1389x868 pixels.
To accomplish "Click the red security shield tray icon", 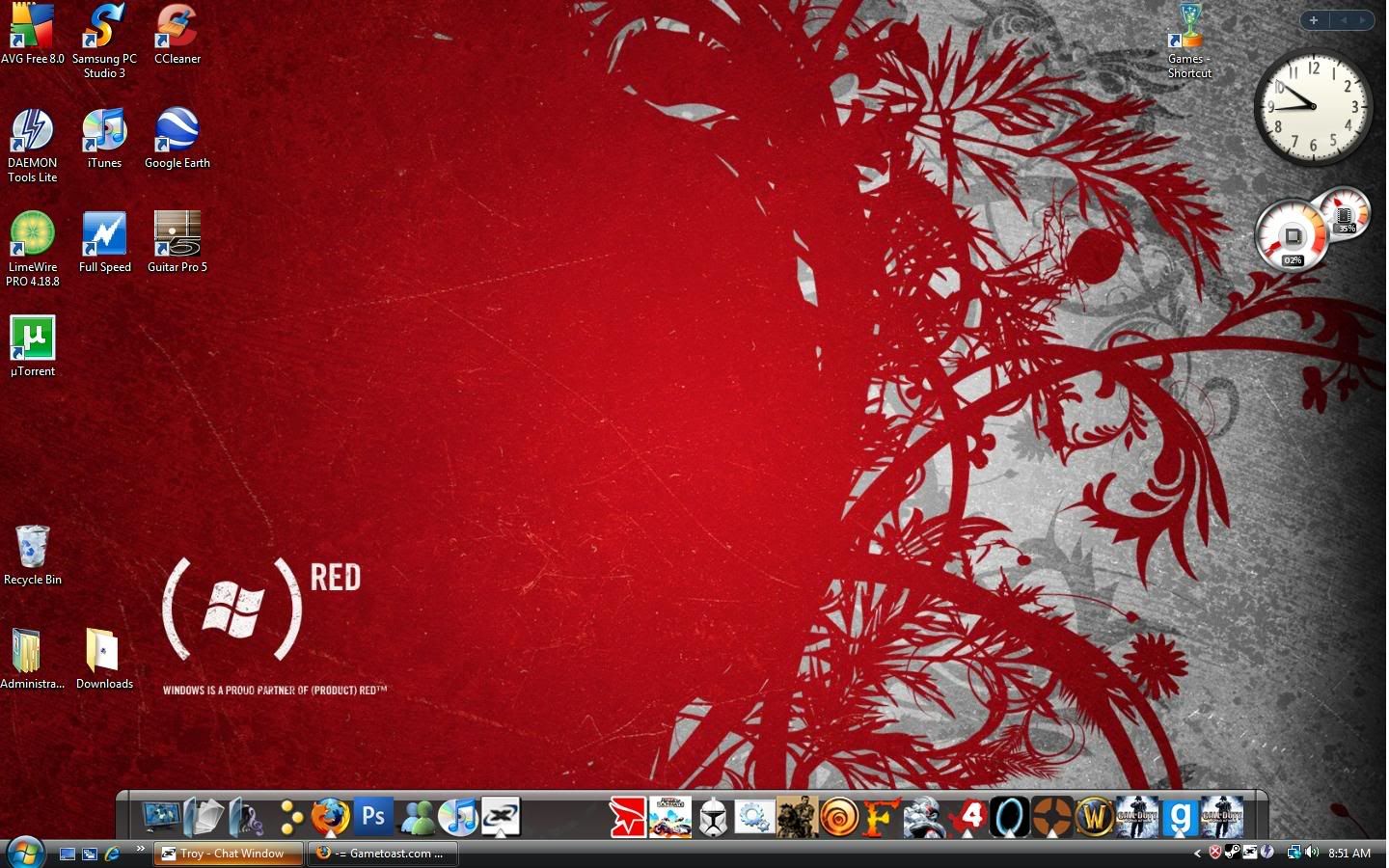I will point(1215,853).
